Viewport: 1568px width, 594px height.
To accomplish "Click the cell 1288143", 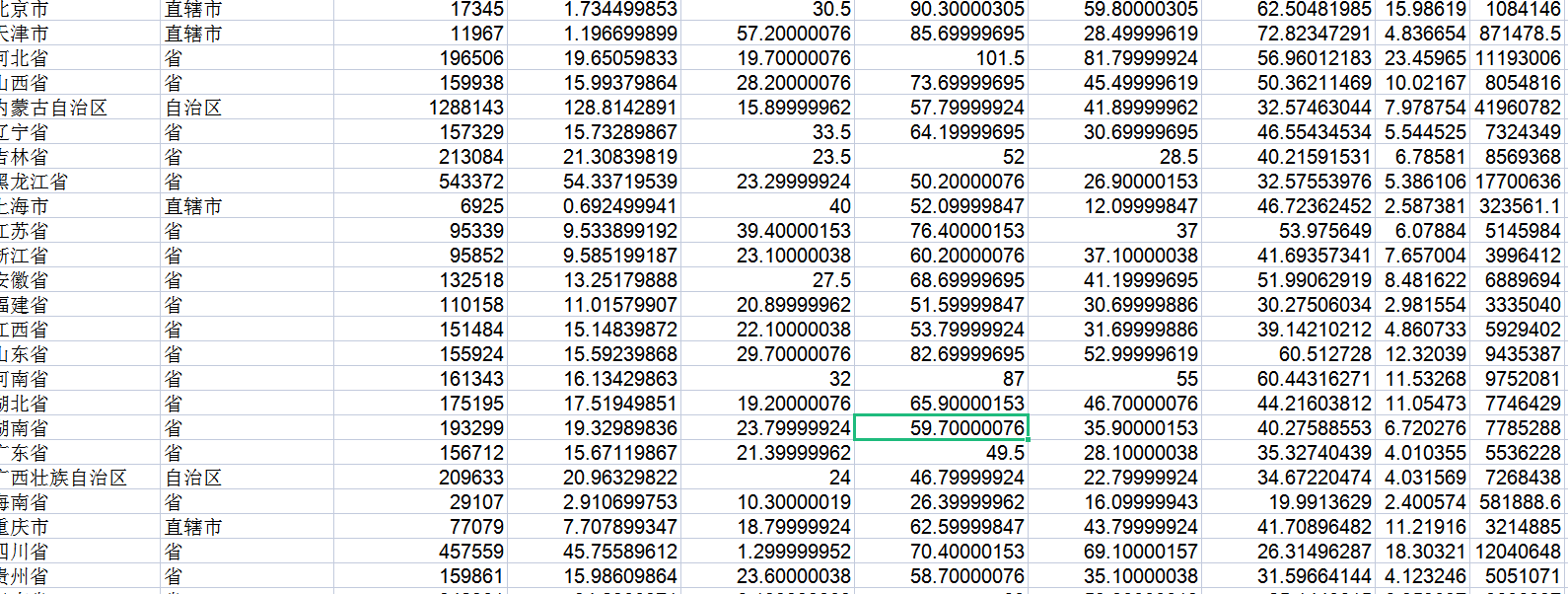I will (x=420, y=108).
